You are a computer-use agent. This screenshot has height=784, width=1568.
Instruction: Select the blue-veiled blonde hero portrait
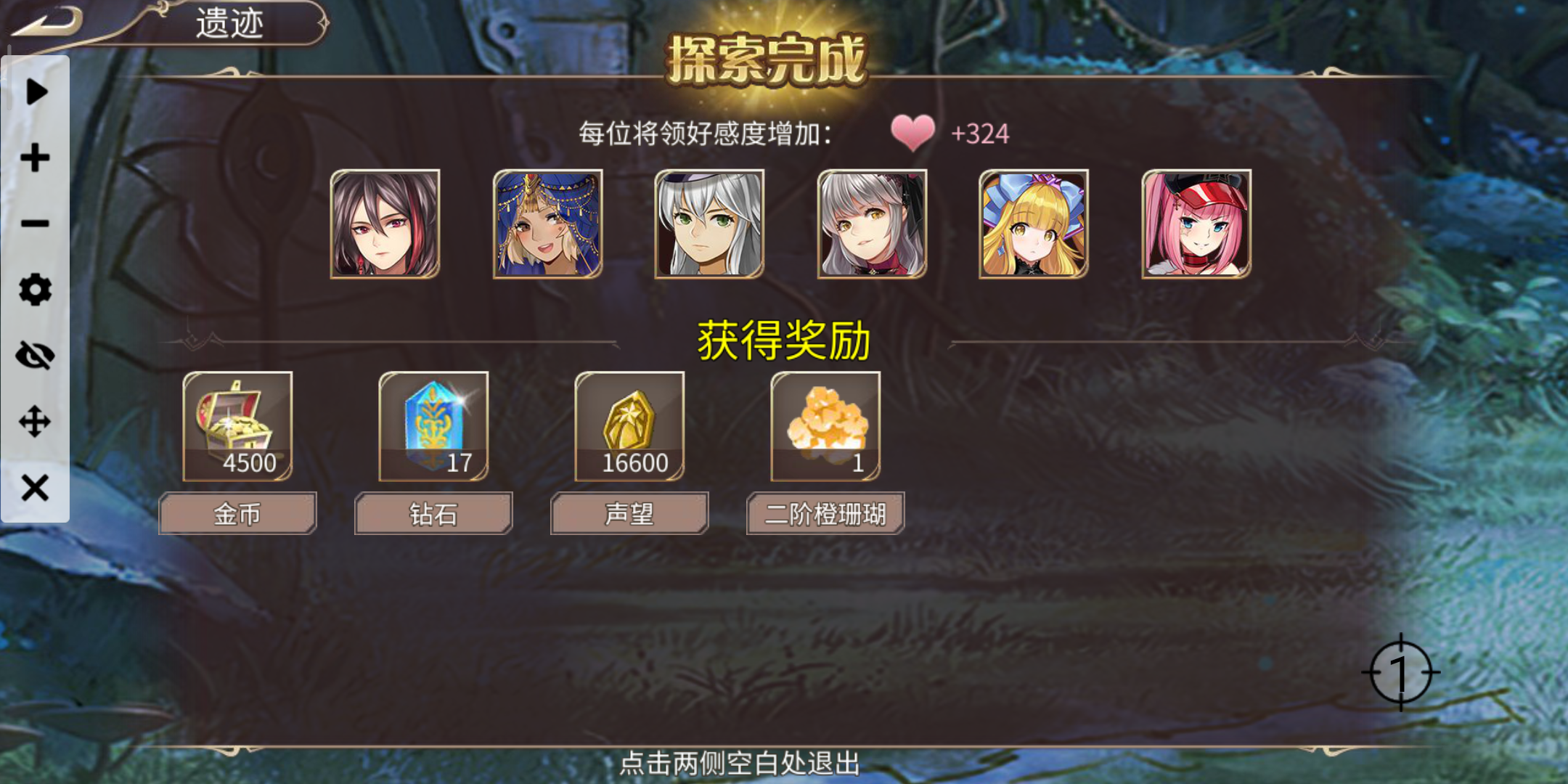(x=547, y=224)
